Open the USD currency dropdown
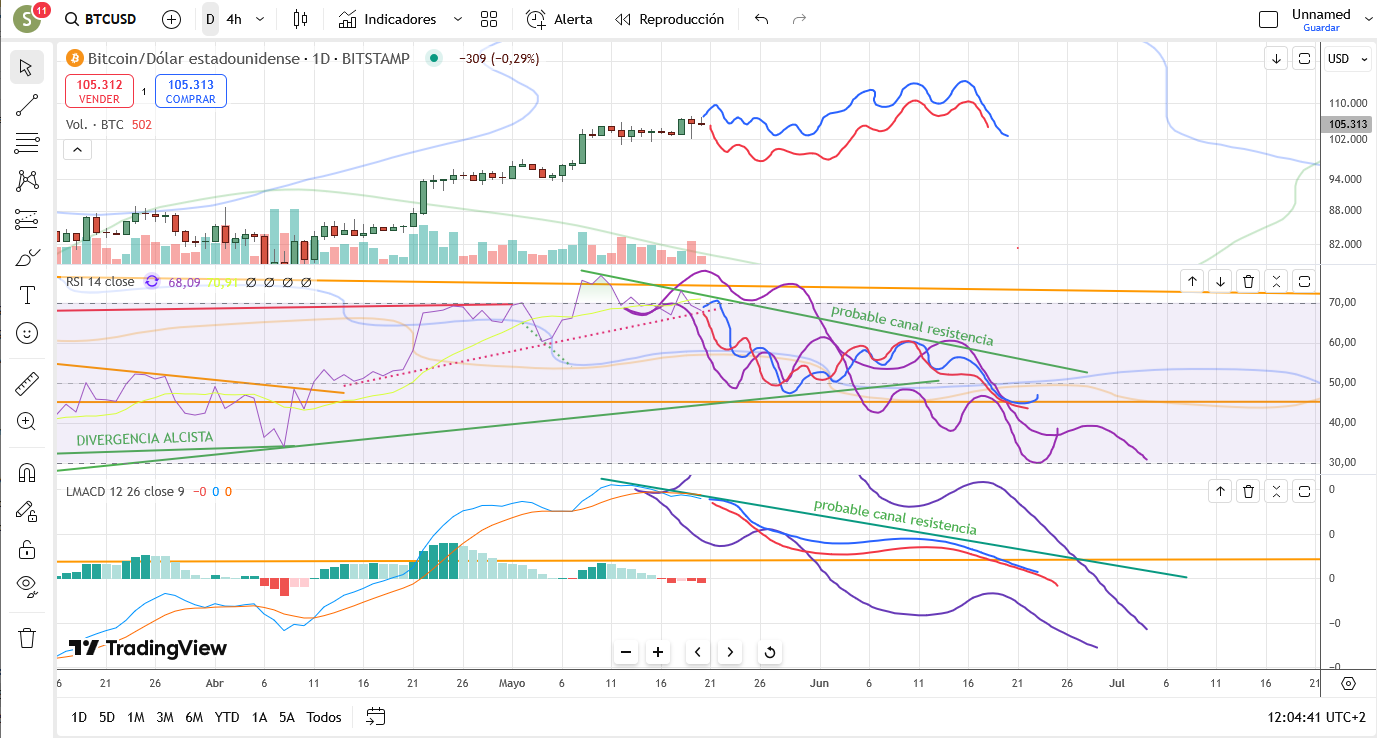 [1345, 59]
